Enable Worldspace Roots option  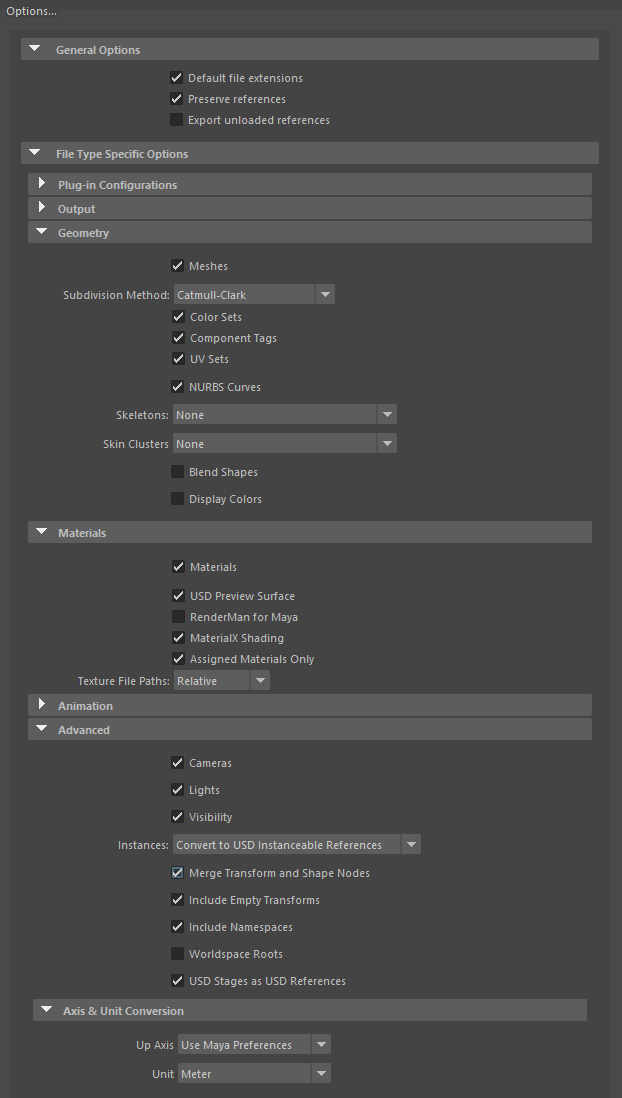click(177, 953)
